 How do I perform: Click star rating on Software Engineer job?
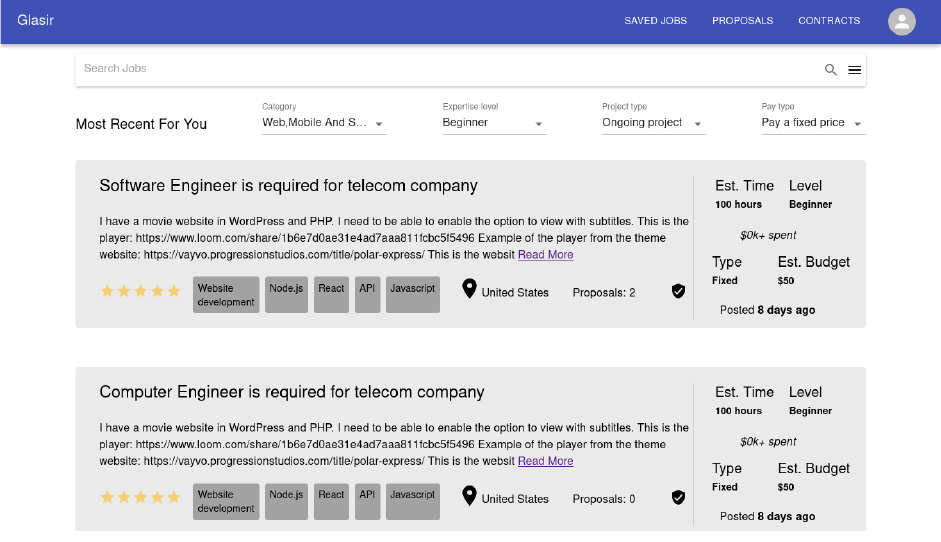[141, 291]
